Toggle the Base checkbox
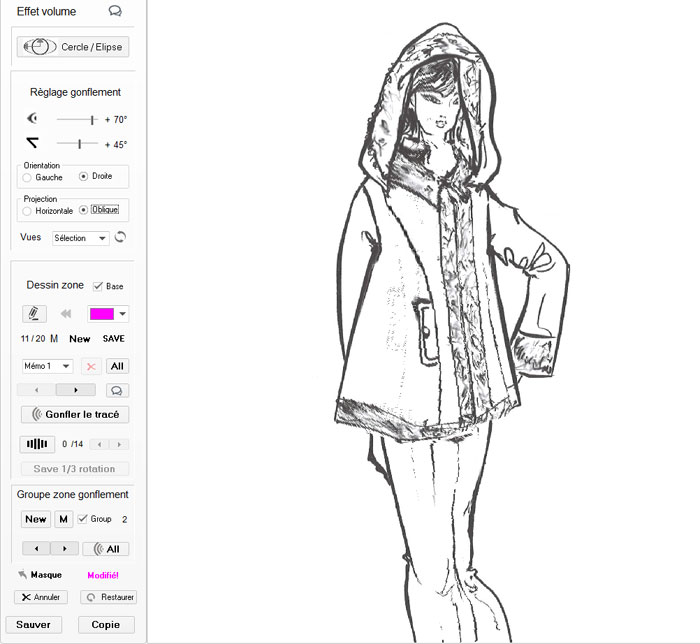700x644 pixels. click(x=98, y=286)
